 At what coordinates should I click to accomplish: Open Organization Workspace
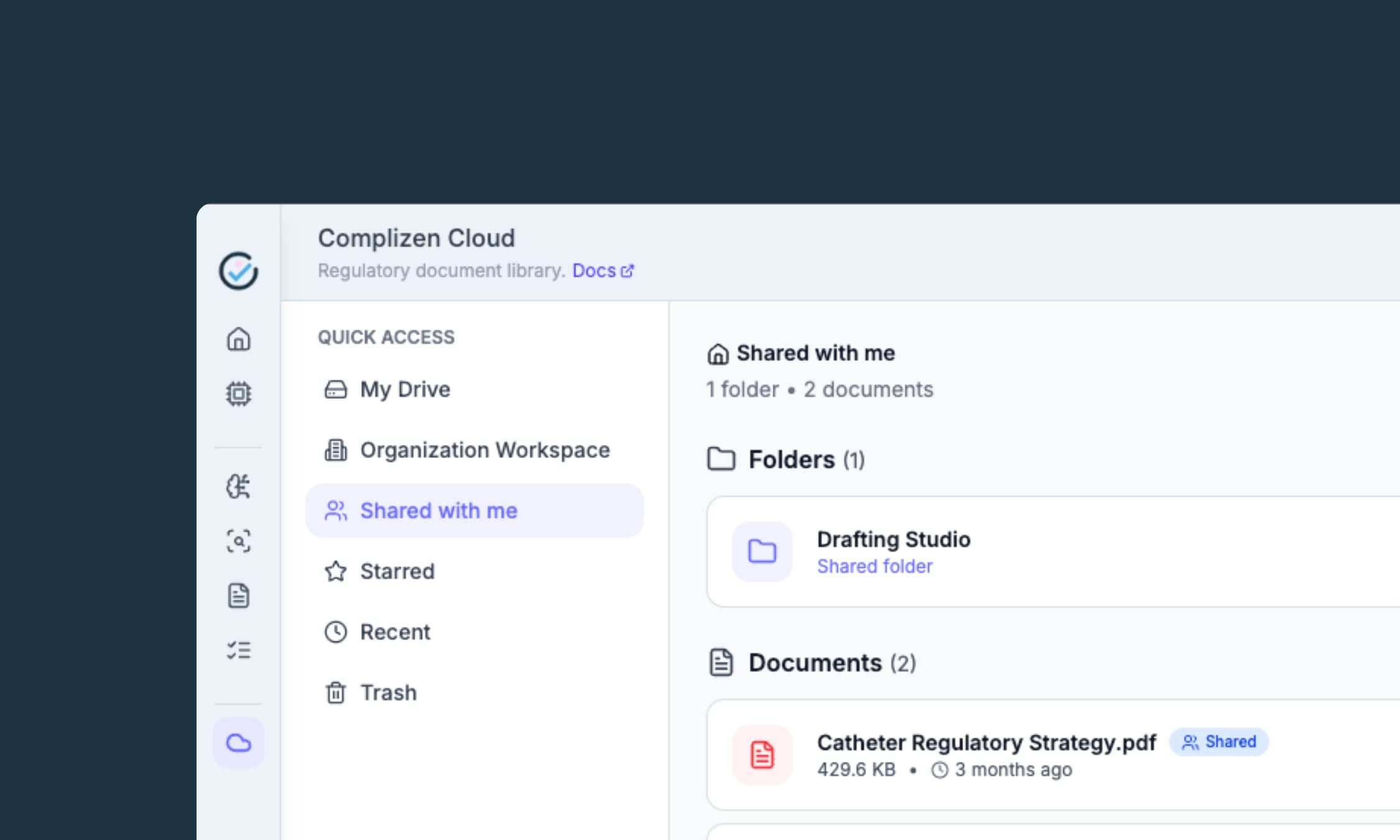[475, 450]
